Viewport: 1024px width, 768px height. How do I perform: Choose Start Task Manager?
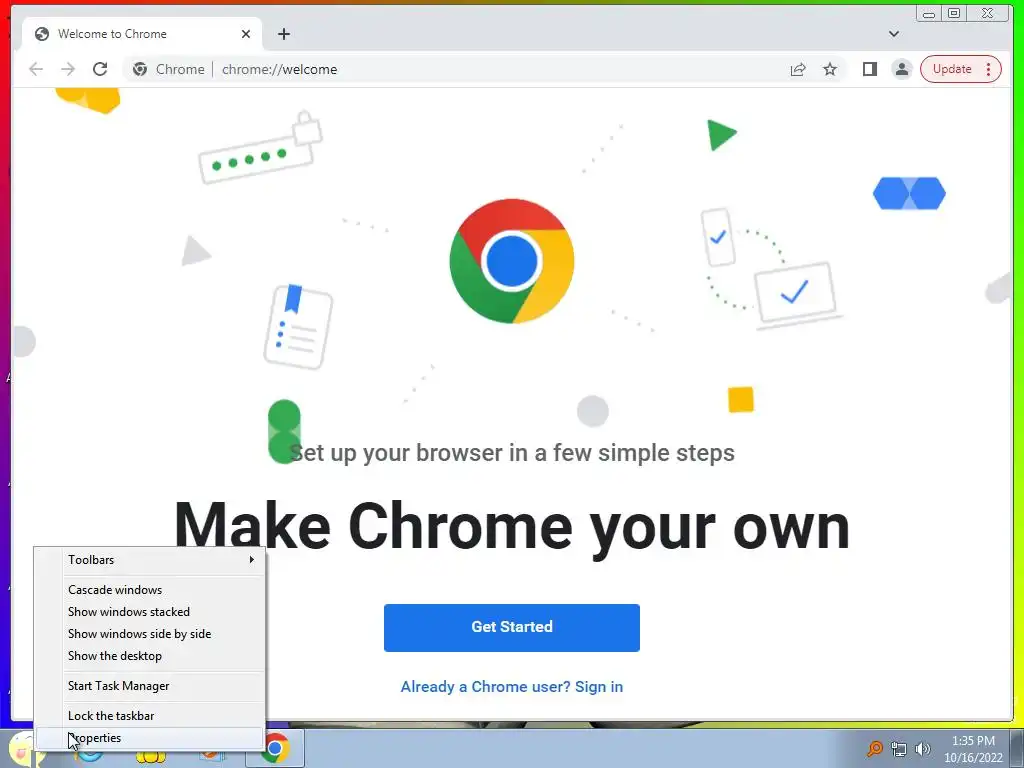pos(150,686)
